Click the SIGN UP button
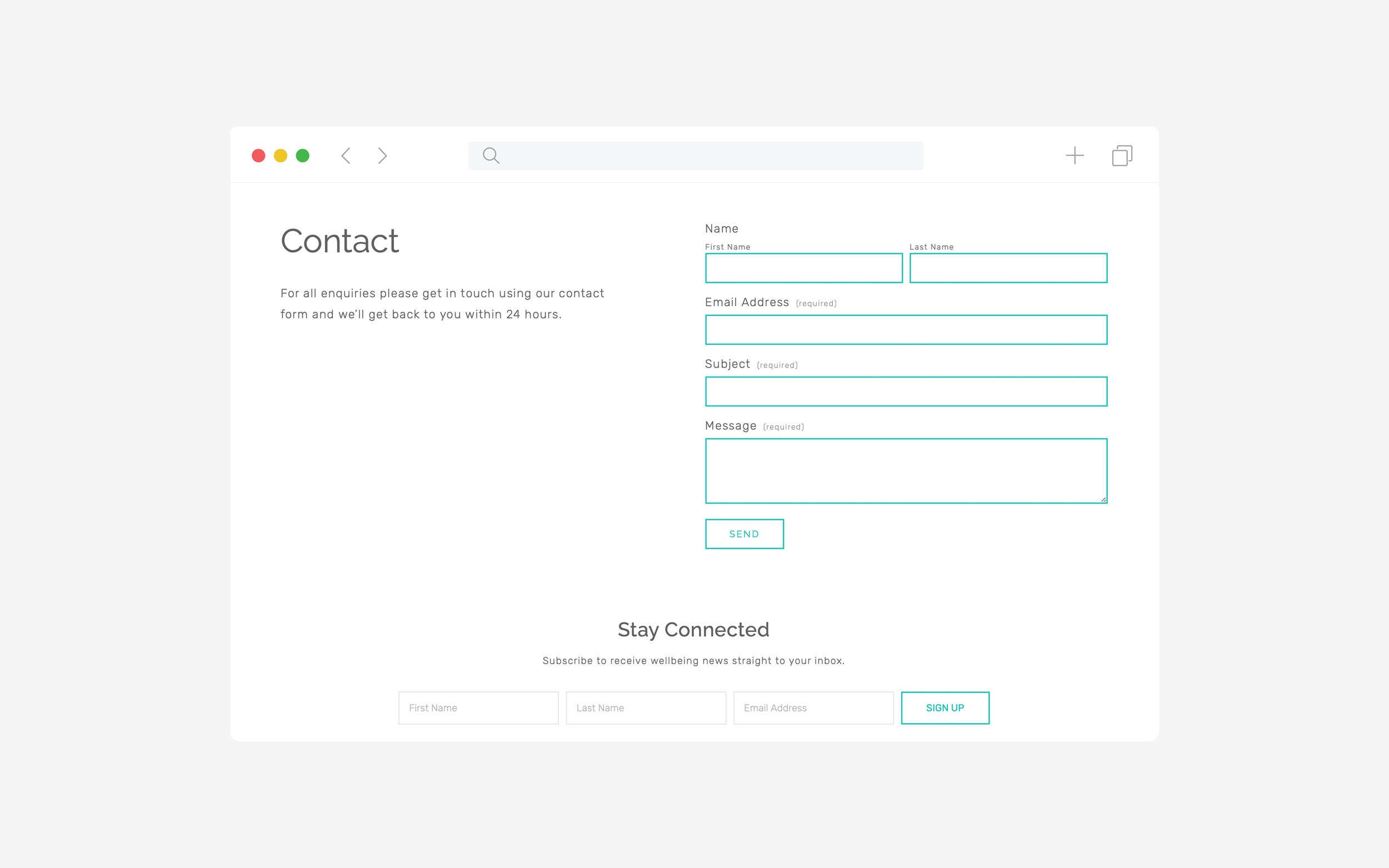Viewport: 1389px width, 868px height. tap(944, 707)
